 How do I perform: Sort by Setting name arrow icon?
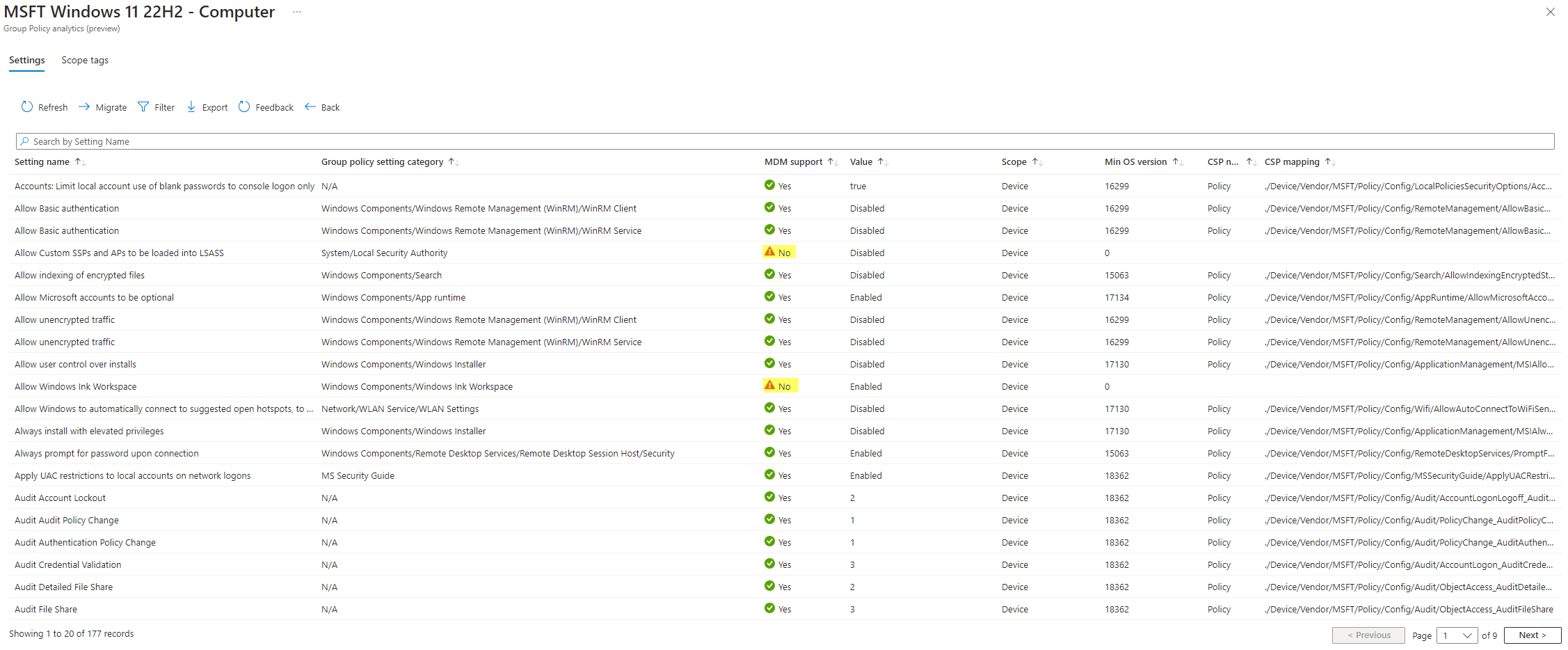80,161
